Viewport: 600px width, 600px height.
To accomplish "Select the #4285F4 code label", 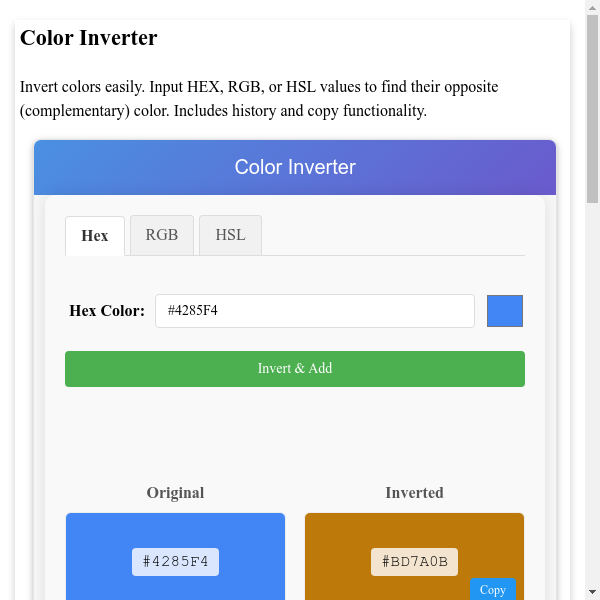I will pyautogui.click(x=175, y=561).
